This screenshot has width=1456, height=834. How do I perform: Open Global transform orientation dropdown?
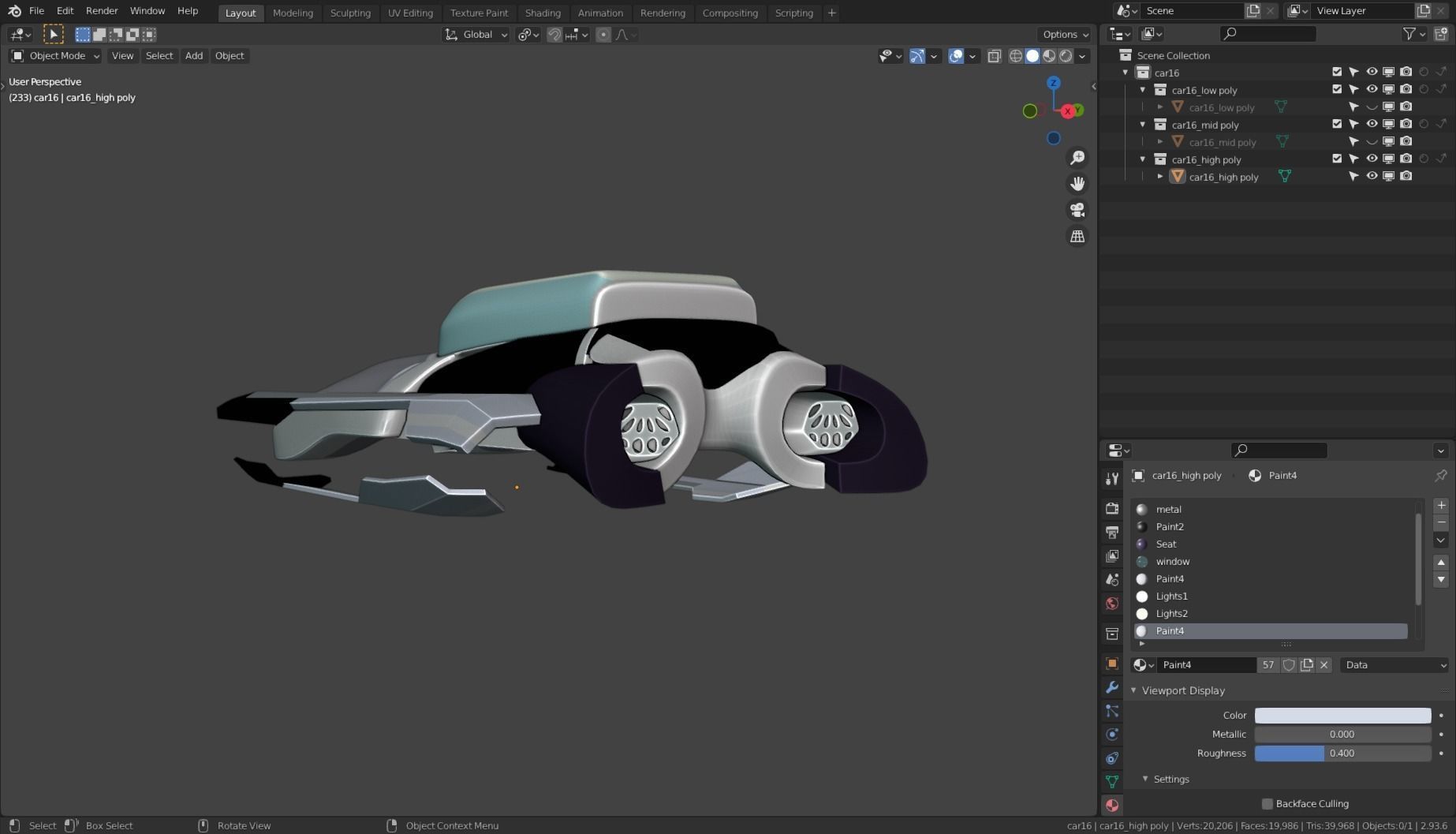pos(476,35)
